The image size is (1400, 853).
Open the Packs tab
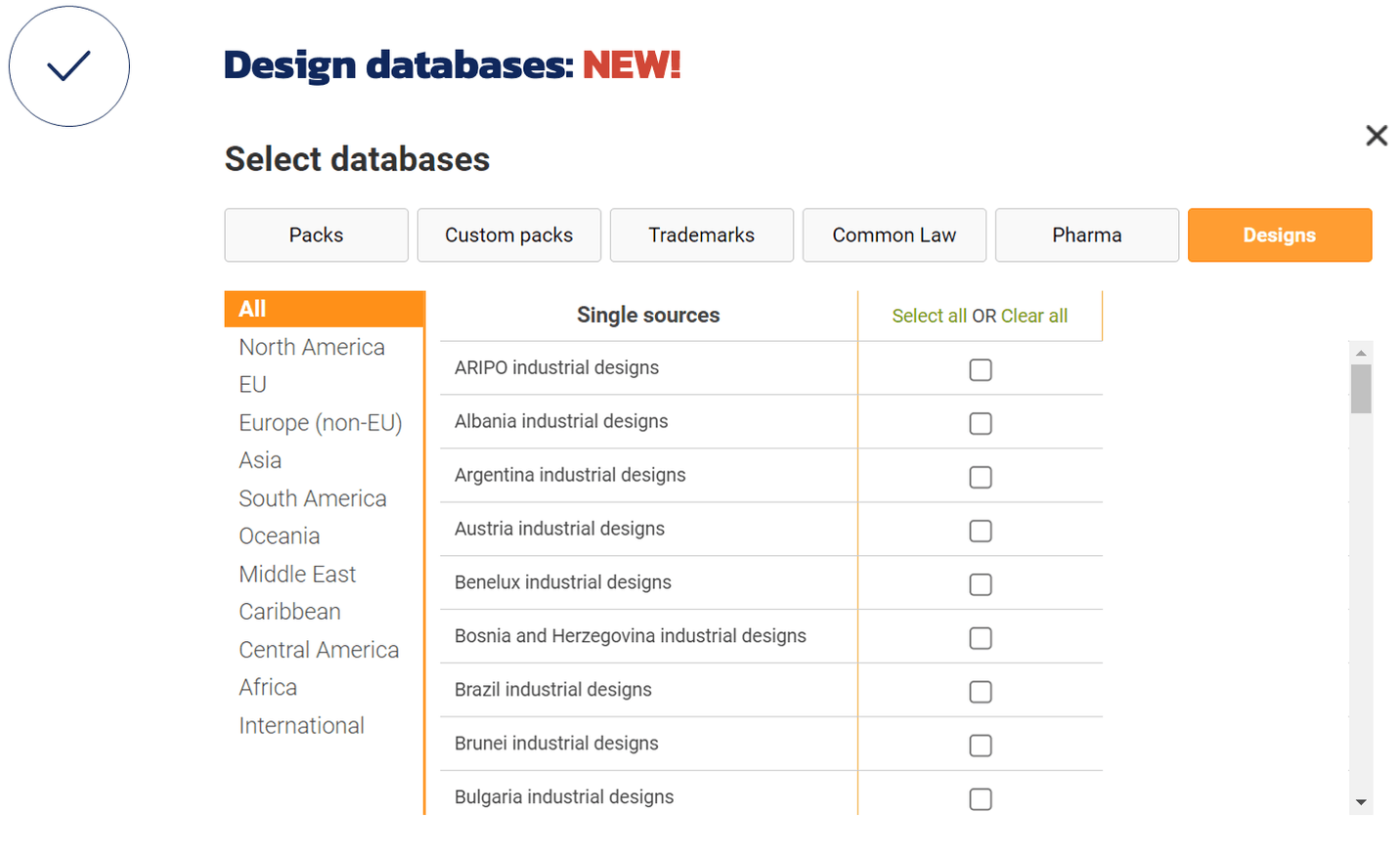(316, 235)
